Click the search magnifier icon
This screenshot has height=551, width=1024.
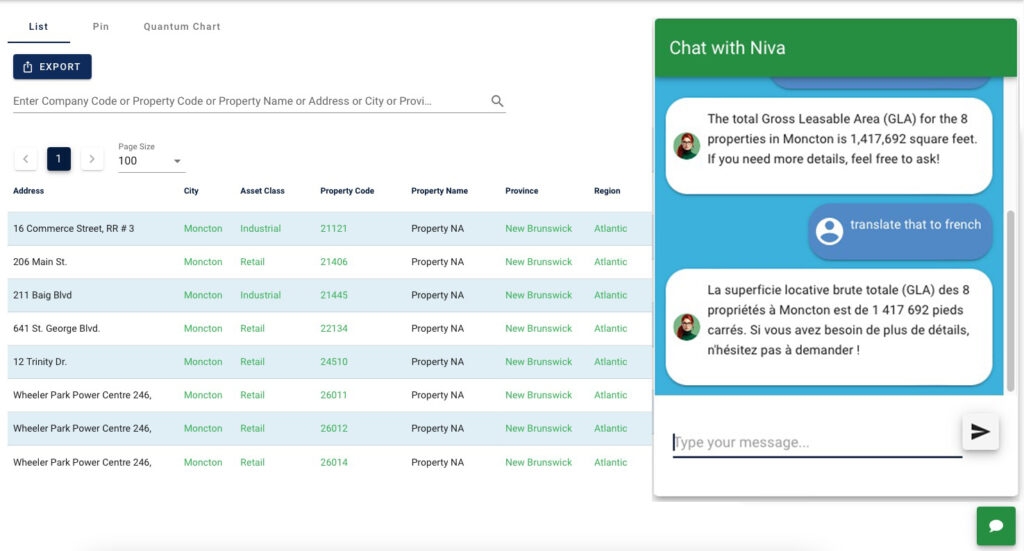(x=497, y=101)
